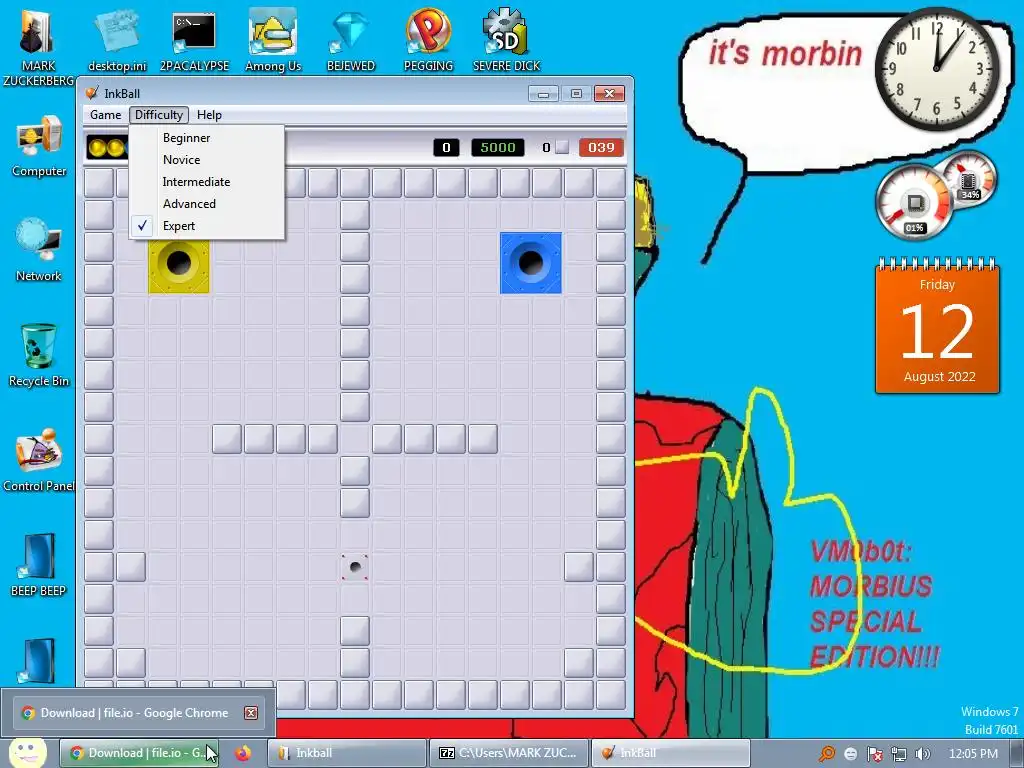Click the calendar gadget showing 12
The image size is (1024, 768).
coord(937,327)
